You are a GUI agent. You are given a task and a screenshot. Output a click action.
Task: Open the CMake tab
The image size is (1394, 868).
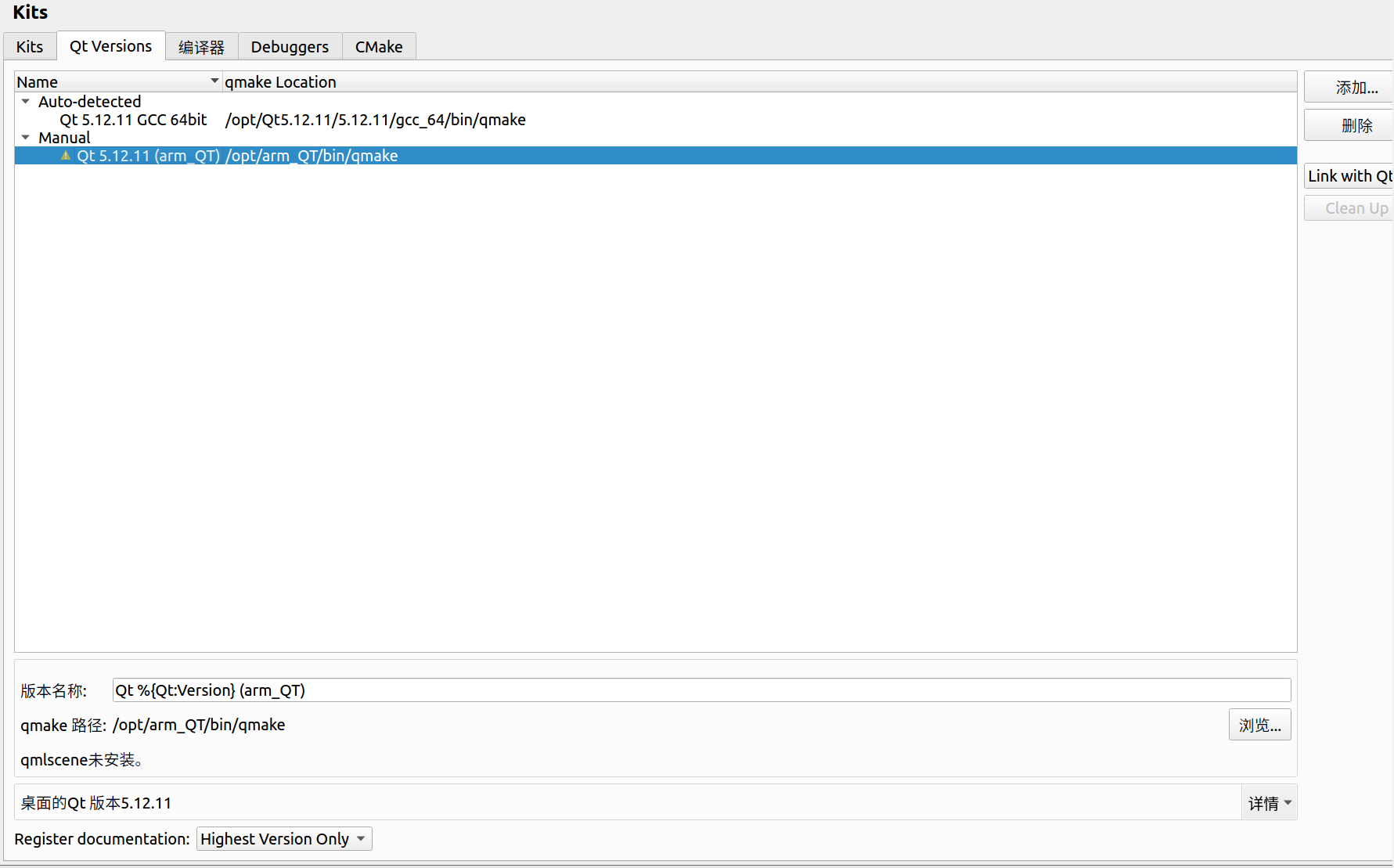pos(379,46)
